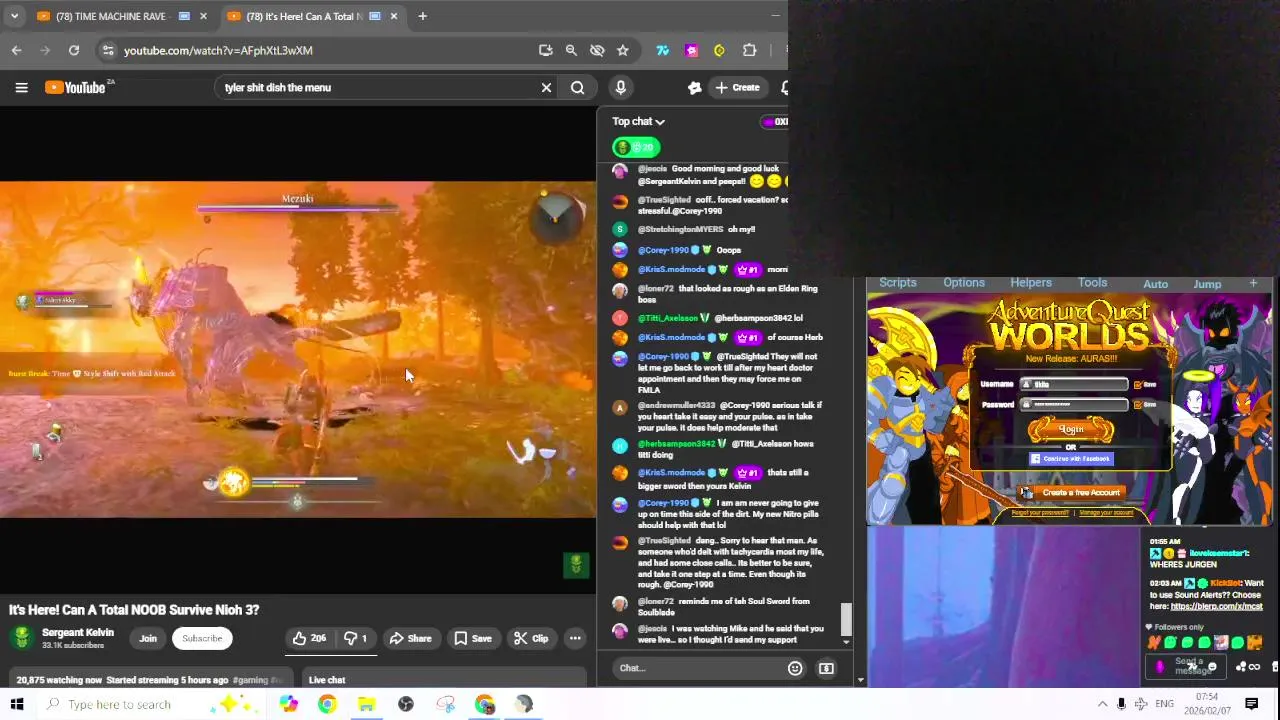Open Sergeant Kelvin channel name link

[x=78, y=633]
